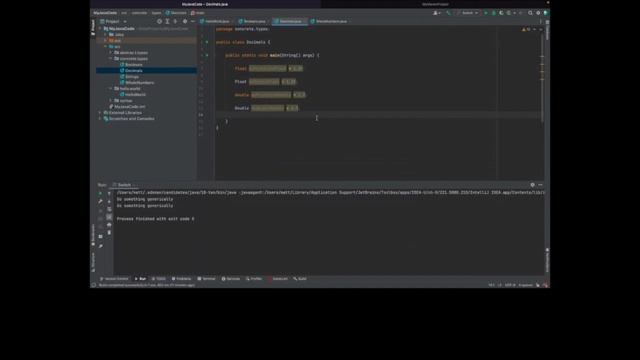Viewport: 640px width, 360px height.
Task: Click the Select Opened File locate icon
Action: pos(160,21)
